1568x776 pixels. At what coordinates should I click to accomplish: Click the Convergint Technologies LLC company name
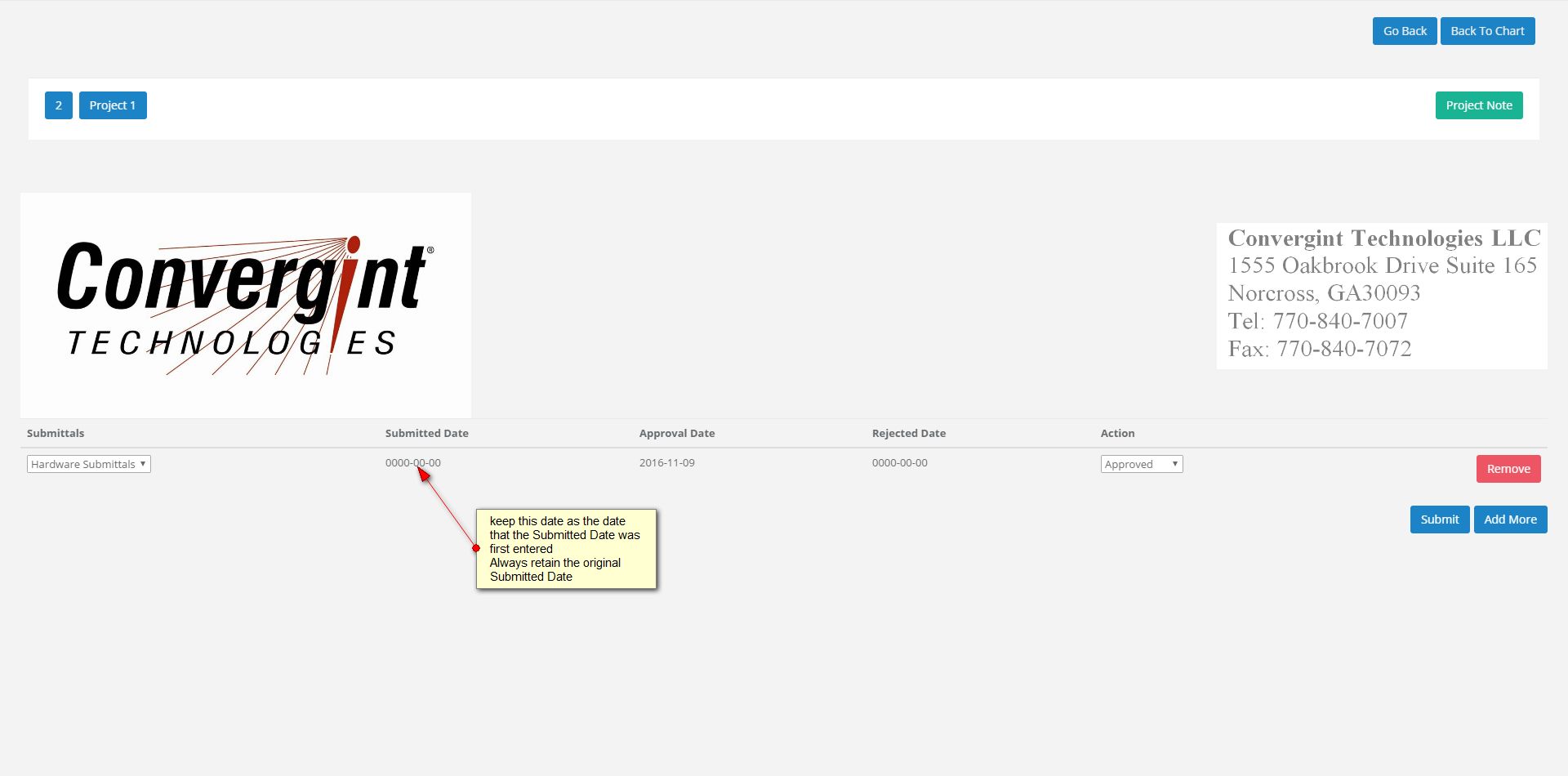tap(1384, 238)
